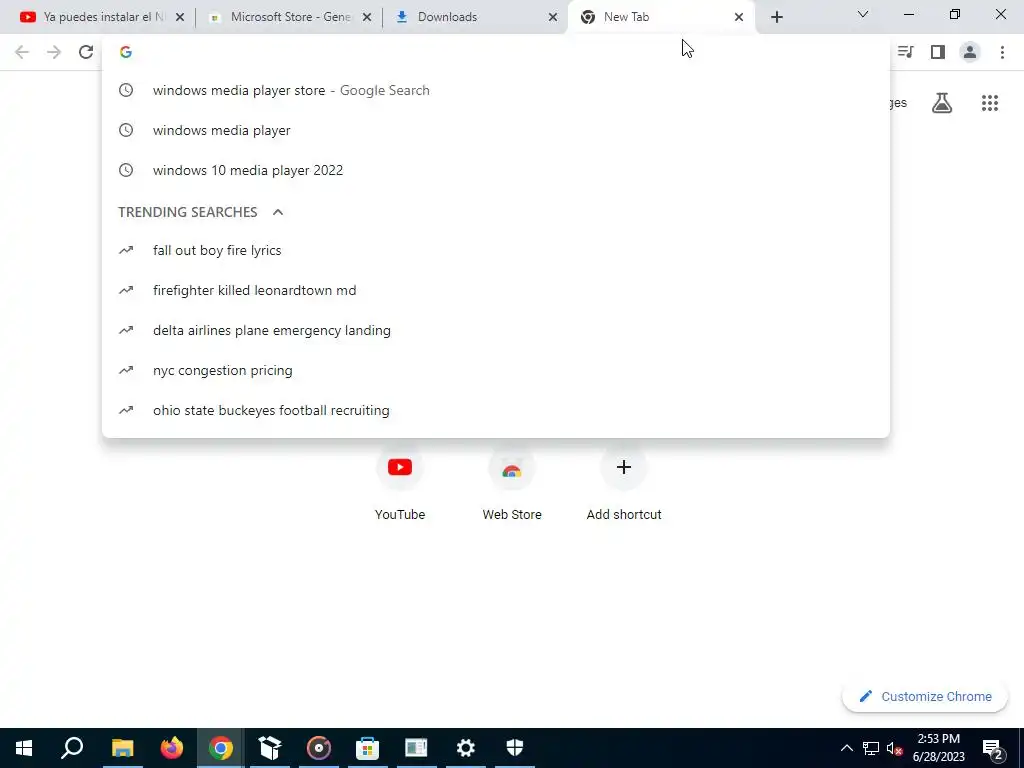This screenshot has width=1024, height=768.
Task: Open the media control playlist icon
Action: [x=905, y=52]
